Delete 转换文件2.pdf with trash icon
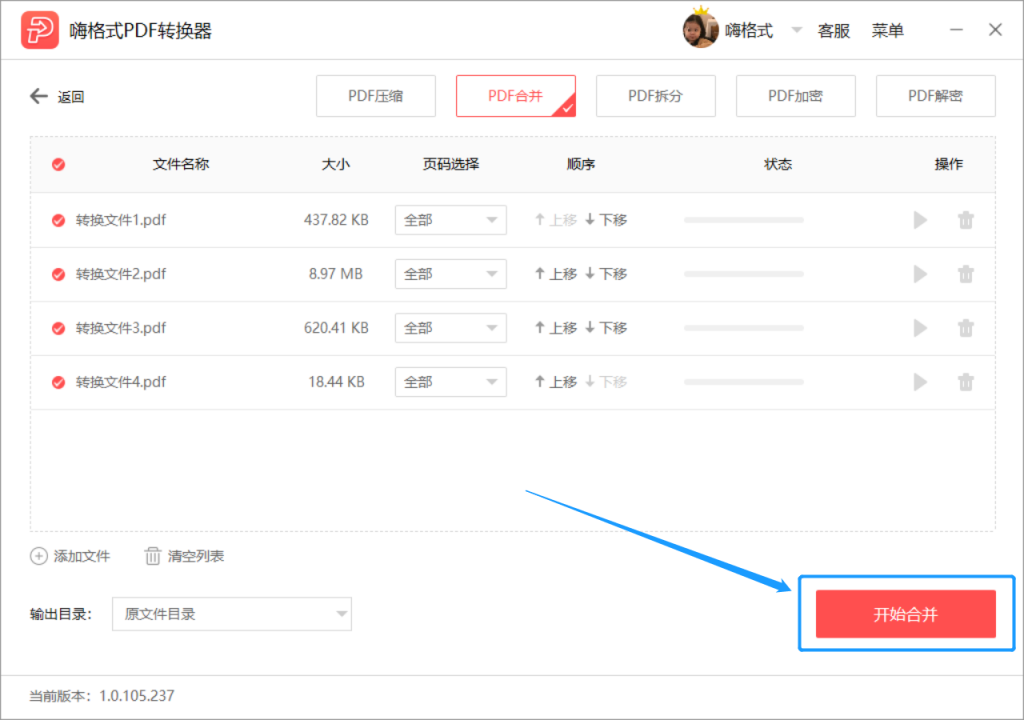 966,274
